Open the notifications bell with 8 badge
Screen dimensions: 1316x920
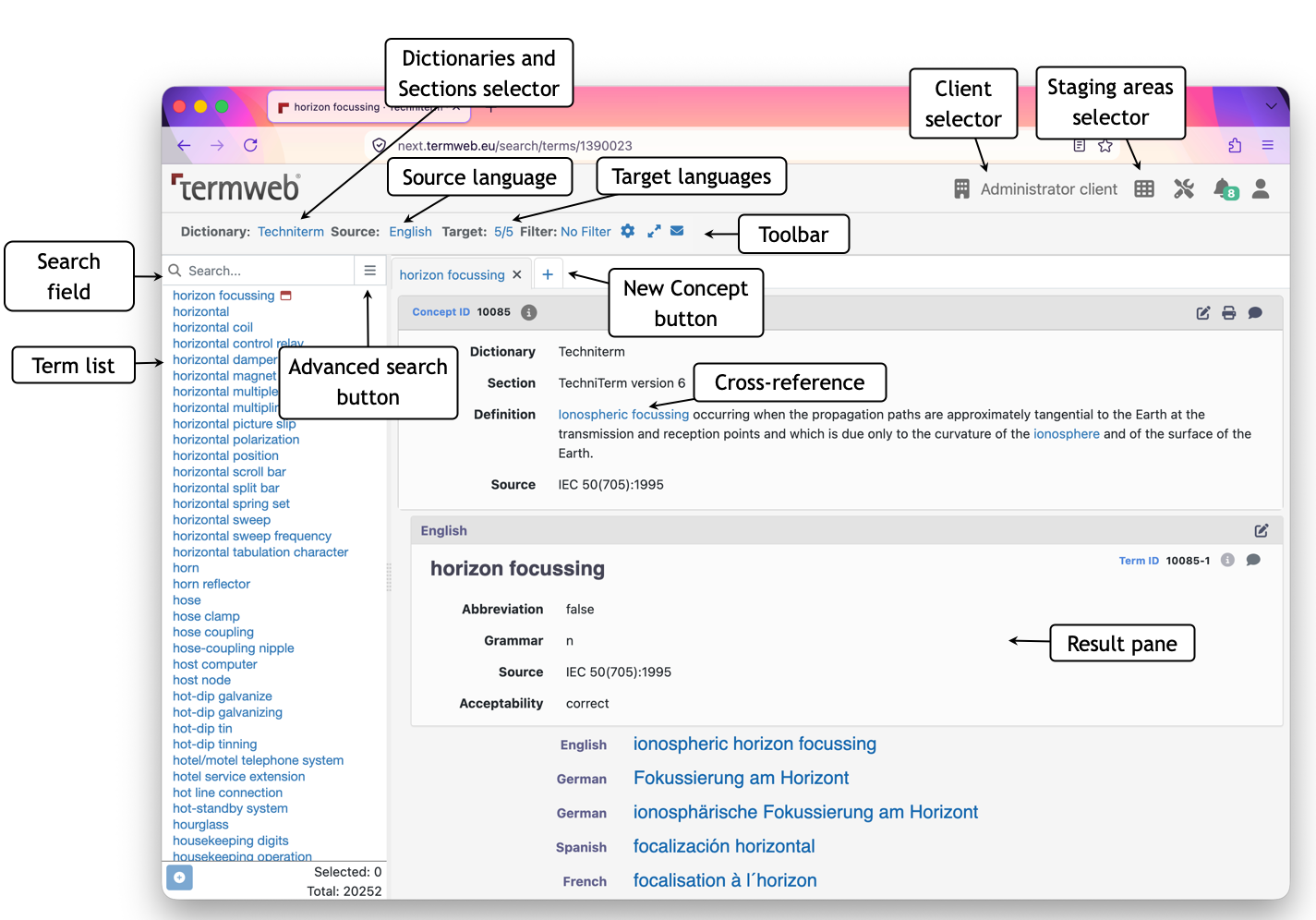coord(1225,188)
